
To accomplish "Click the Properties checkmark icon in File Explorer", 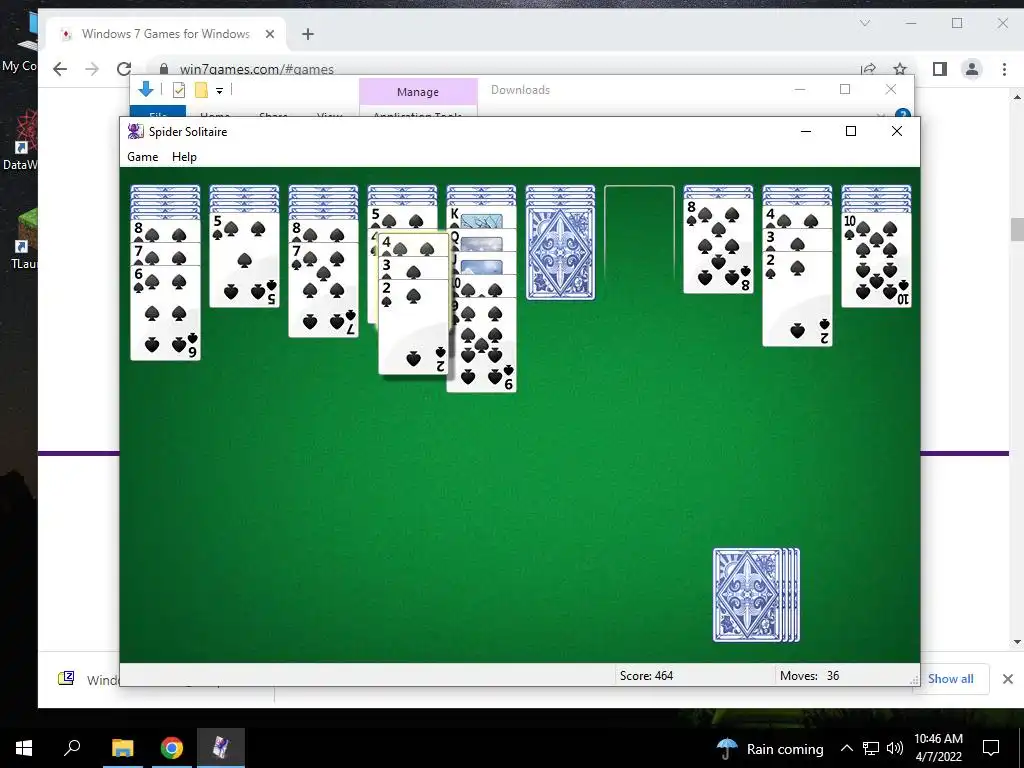I will [178, 90].
